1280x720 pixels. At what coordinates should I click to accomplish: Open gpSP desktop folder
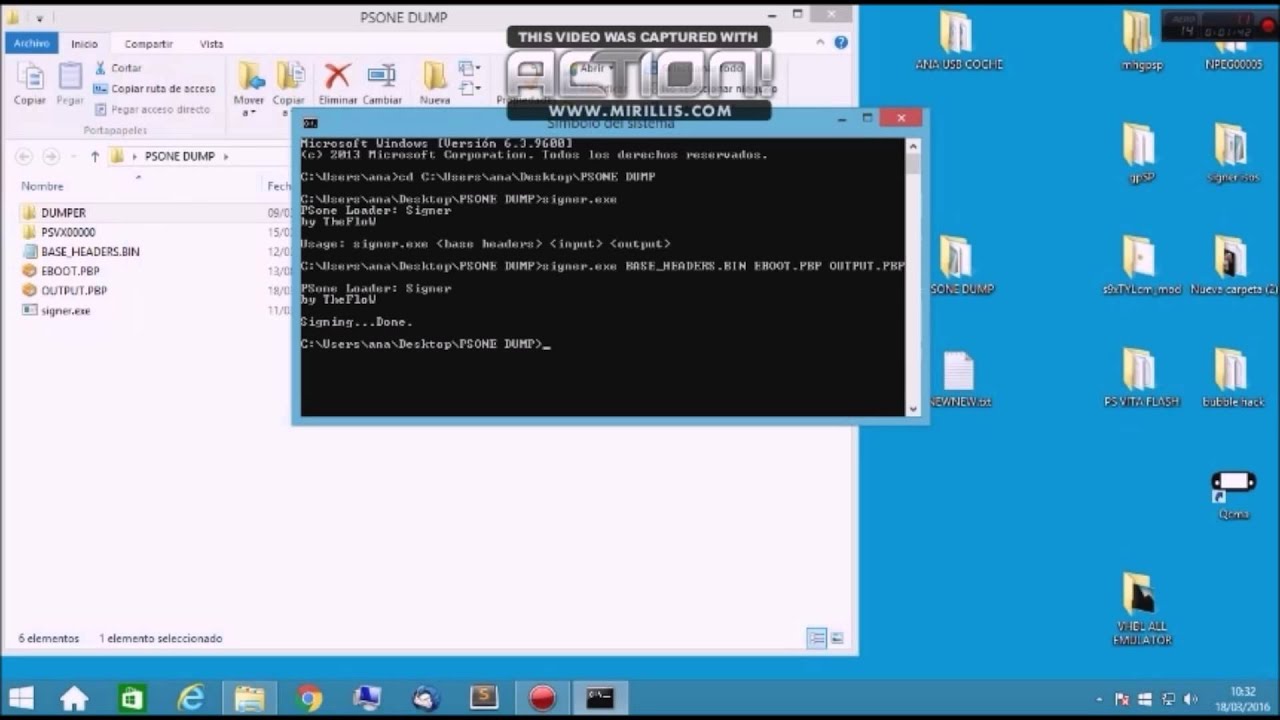(1140, 154)
